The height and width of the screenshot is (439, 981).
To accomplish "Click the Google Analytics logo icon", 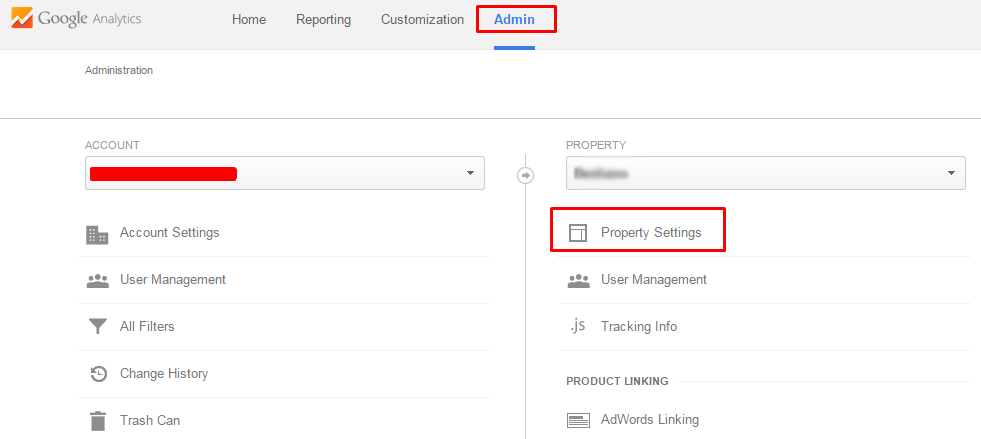I will (20, 19).
